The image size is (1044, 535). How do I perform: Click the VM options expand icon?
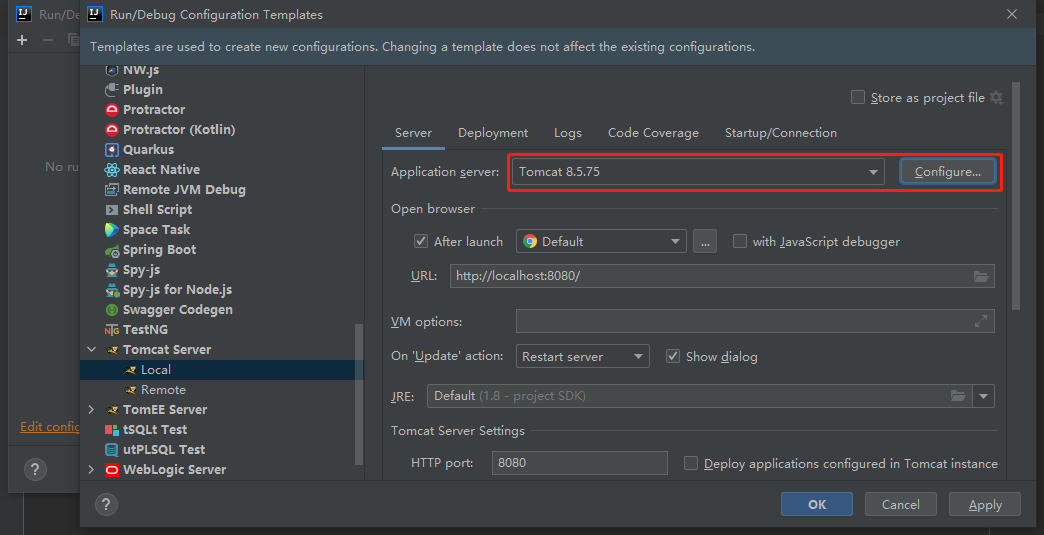click(981, 321)
